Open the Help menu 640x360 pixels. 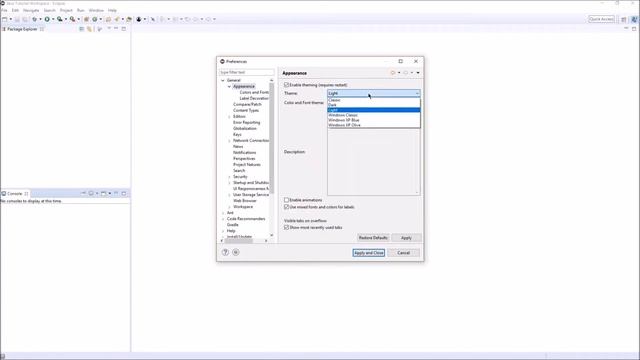112,10
